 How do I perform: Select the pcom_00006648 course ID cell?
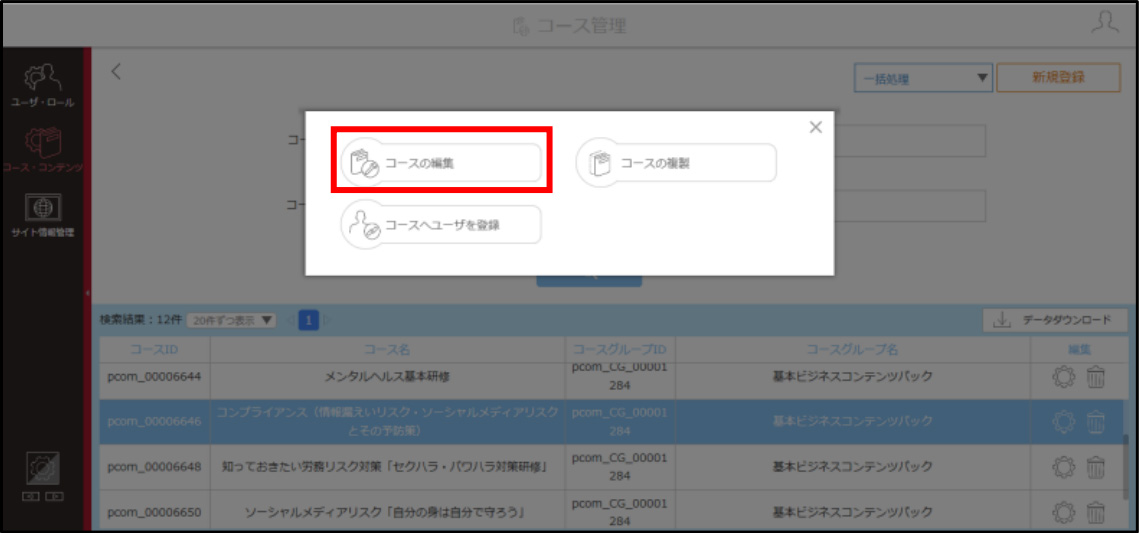(x=155, y=465)
